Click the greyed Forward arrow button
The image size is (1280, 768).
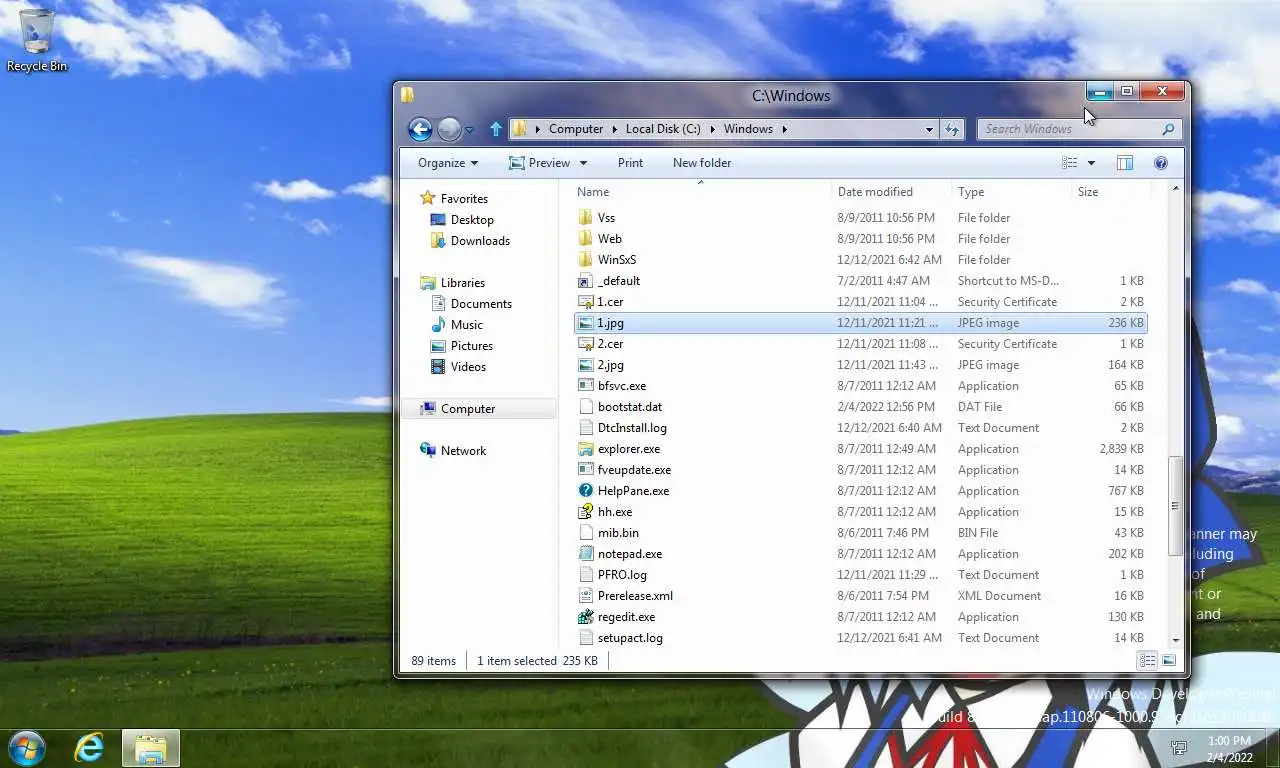449,129
